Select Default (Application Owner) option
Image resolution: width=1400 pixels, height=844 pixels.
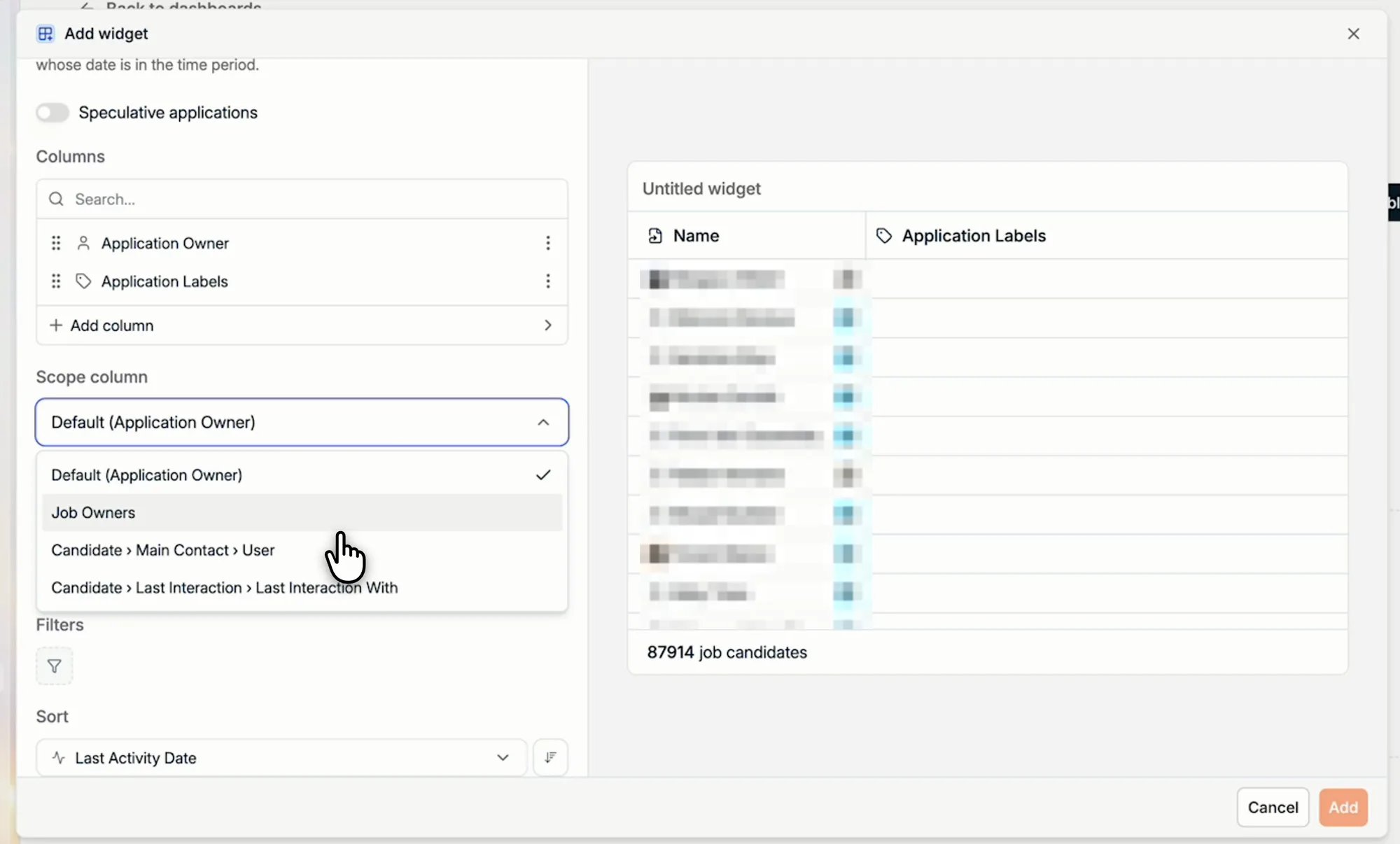(x=302, y=475)
